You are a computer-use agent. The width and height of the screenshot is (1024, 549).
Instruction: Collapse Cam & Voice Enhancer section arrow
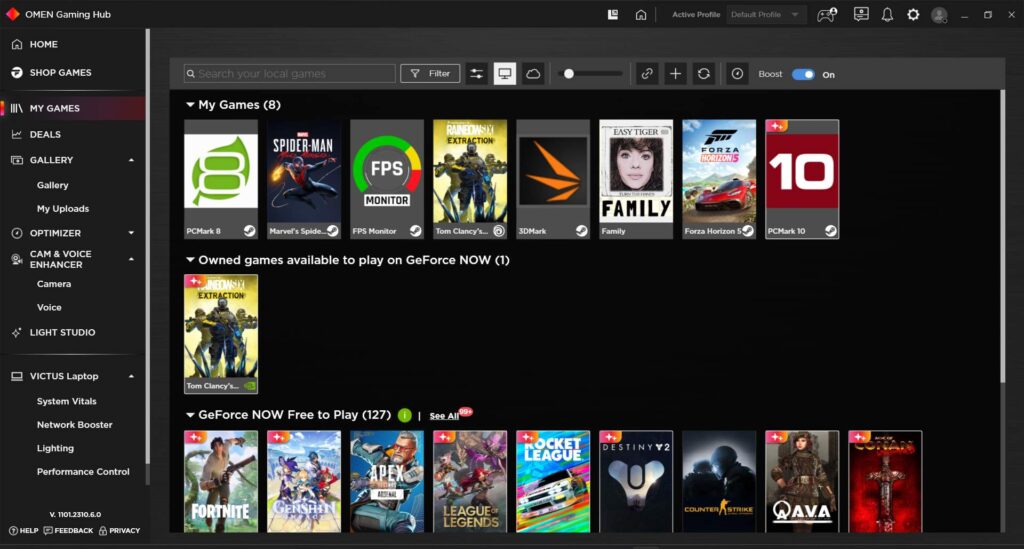pos(131,259)
